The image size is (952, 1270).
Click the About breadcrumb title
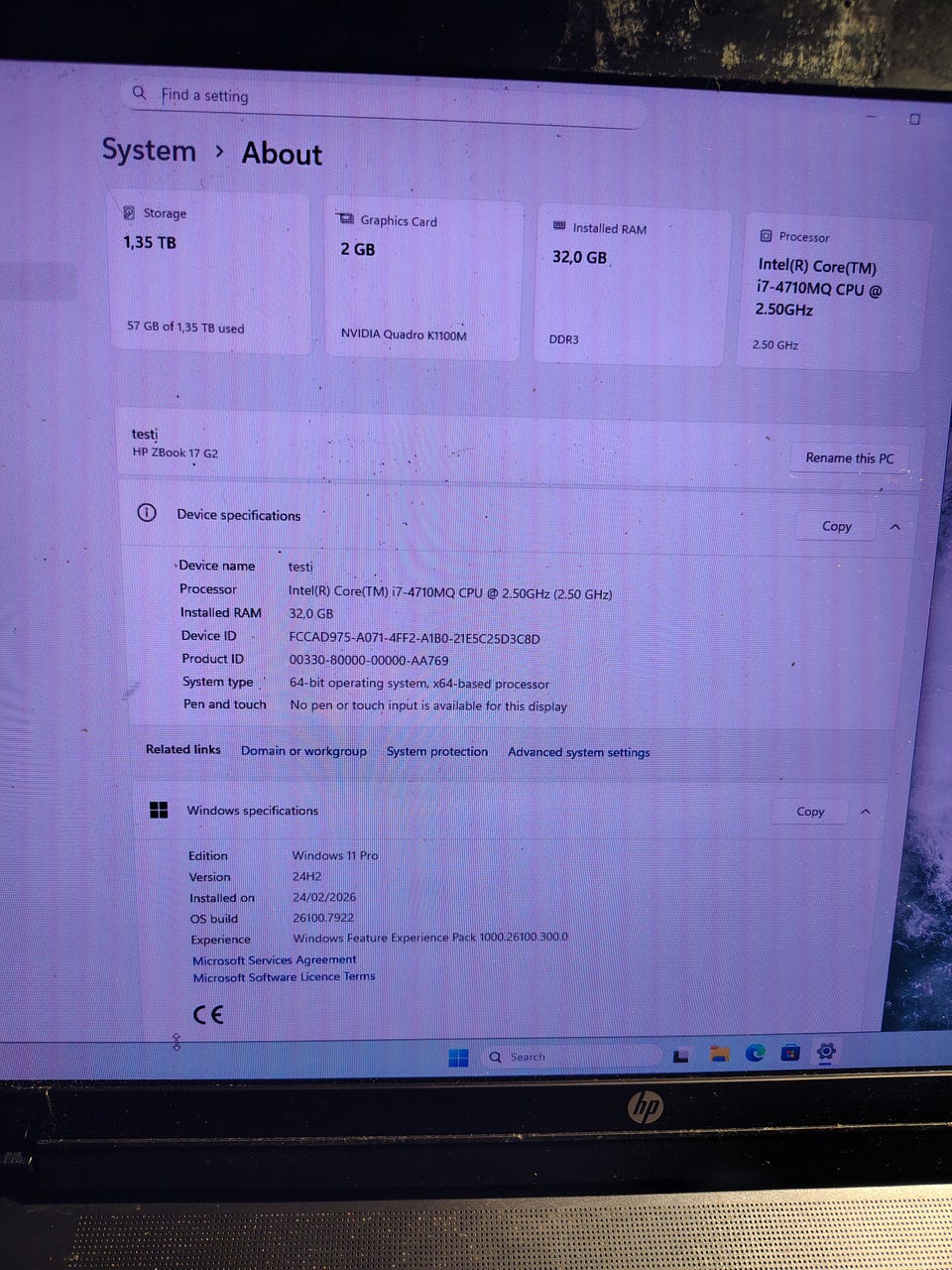point(282,154)
